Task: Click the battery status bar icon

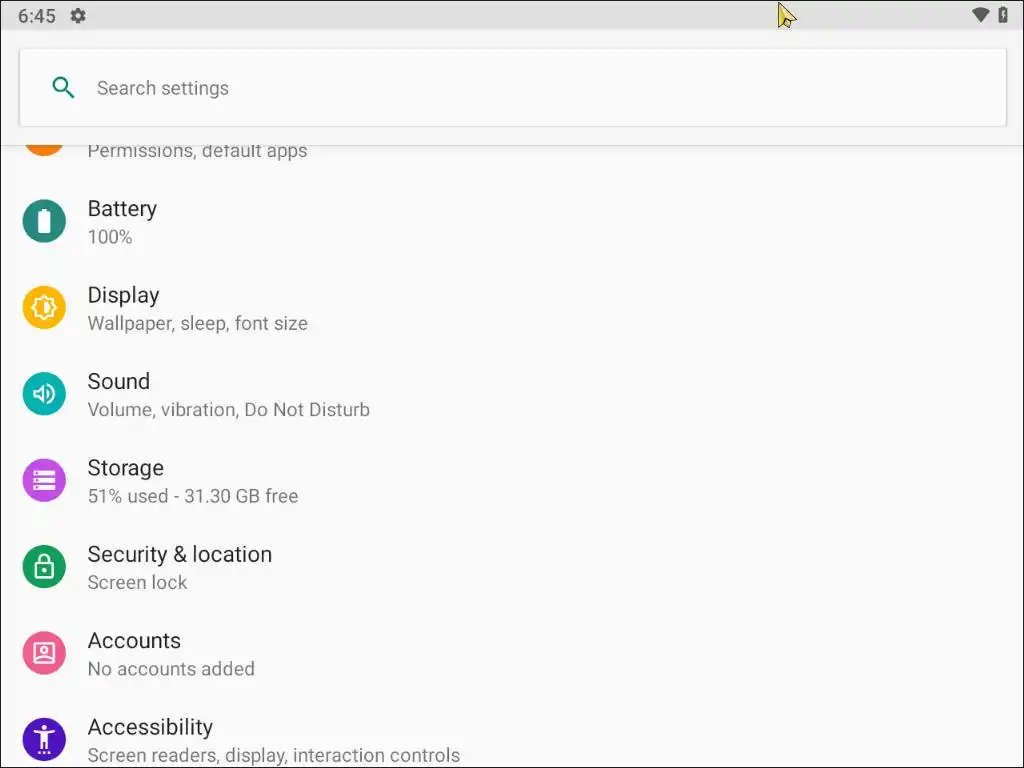Action: pyautogui.click(x=1003, y=15)
